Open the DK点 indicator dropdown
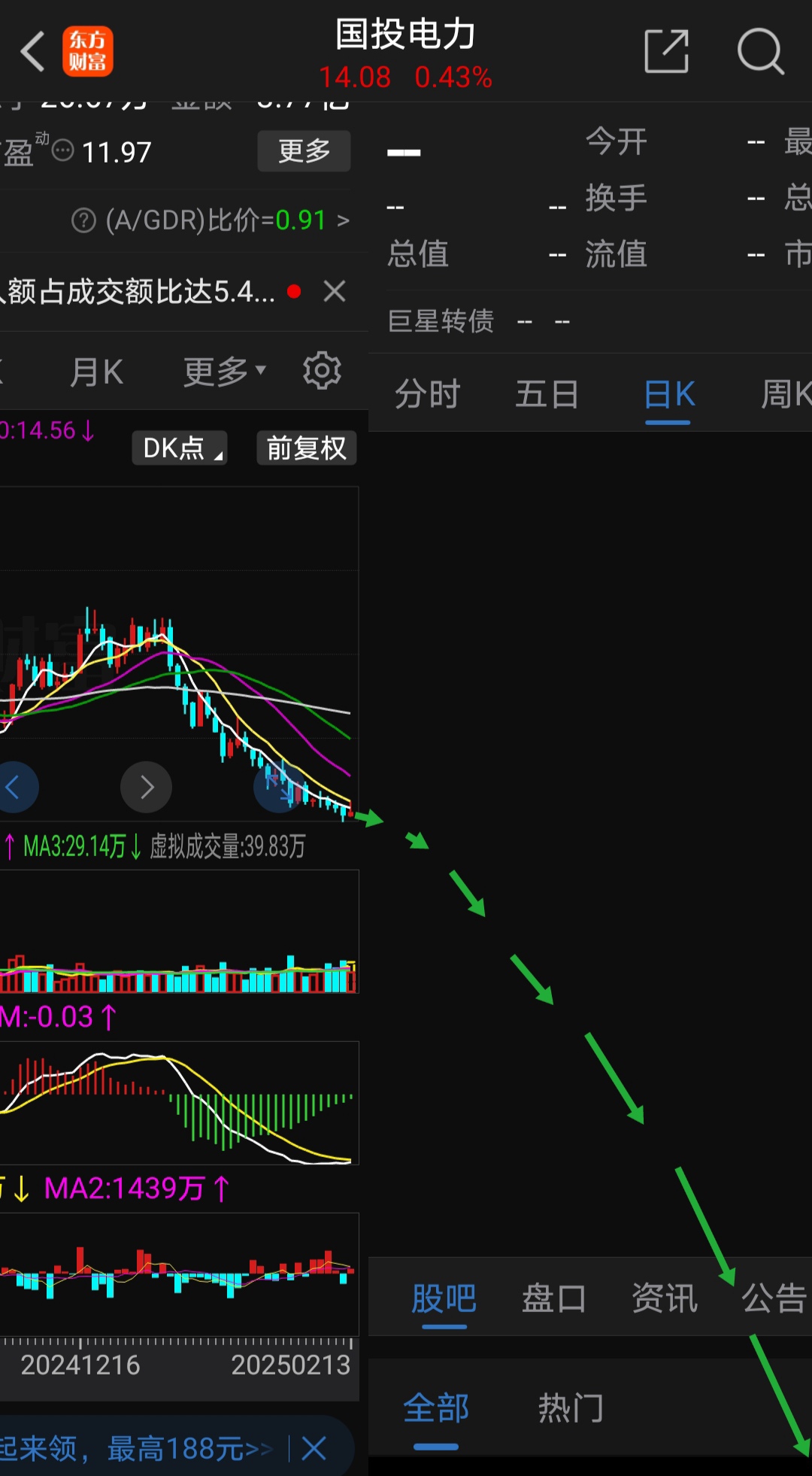The height and width of the screenshot is (1476, 812). (x=180, y=448)
